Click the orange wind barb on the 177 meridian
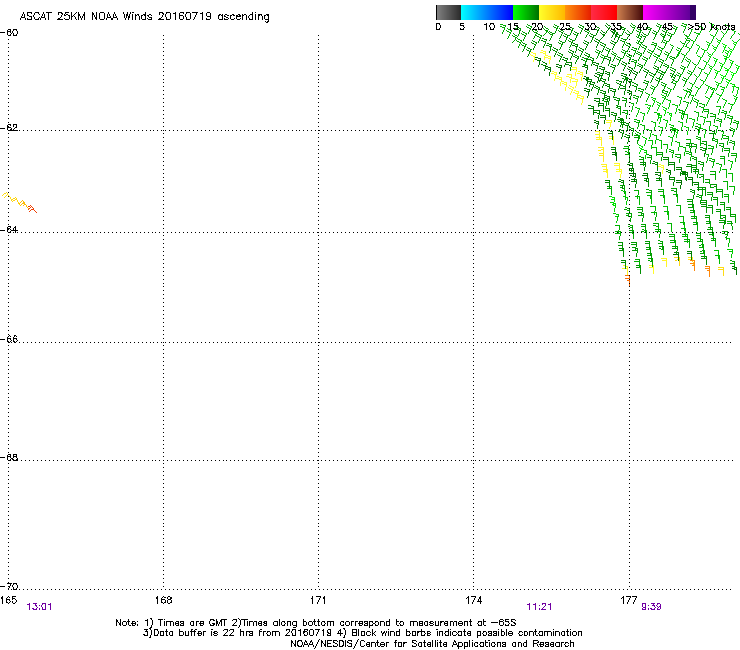This screenshot has height=650, width=740. pos(627,278)
